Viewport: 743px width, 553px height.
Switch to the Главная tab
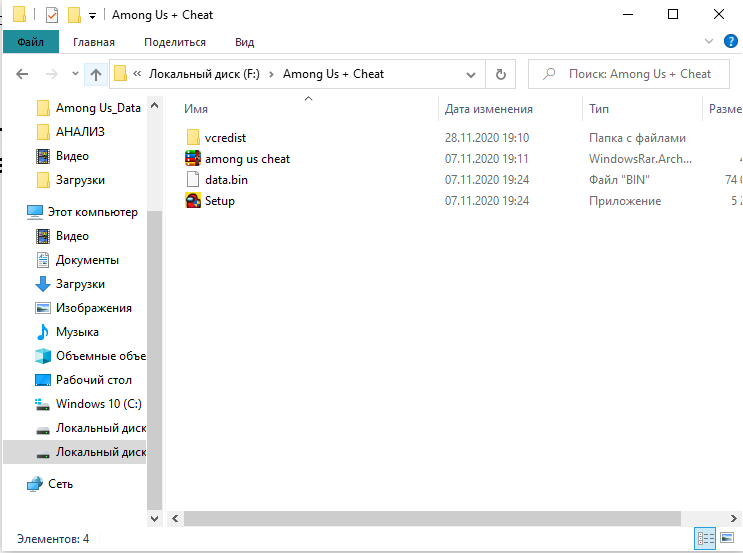coord(94,42)
